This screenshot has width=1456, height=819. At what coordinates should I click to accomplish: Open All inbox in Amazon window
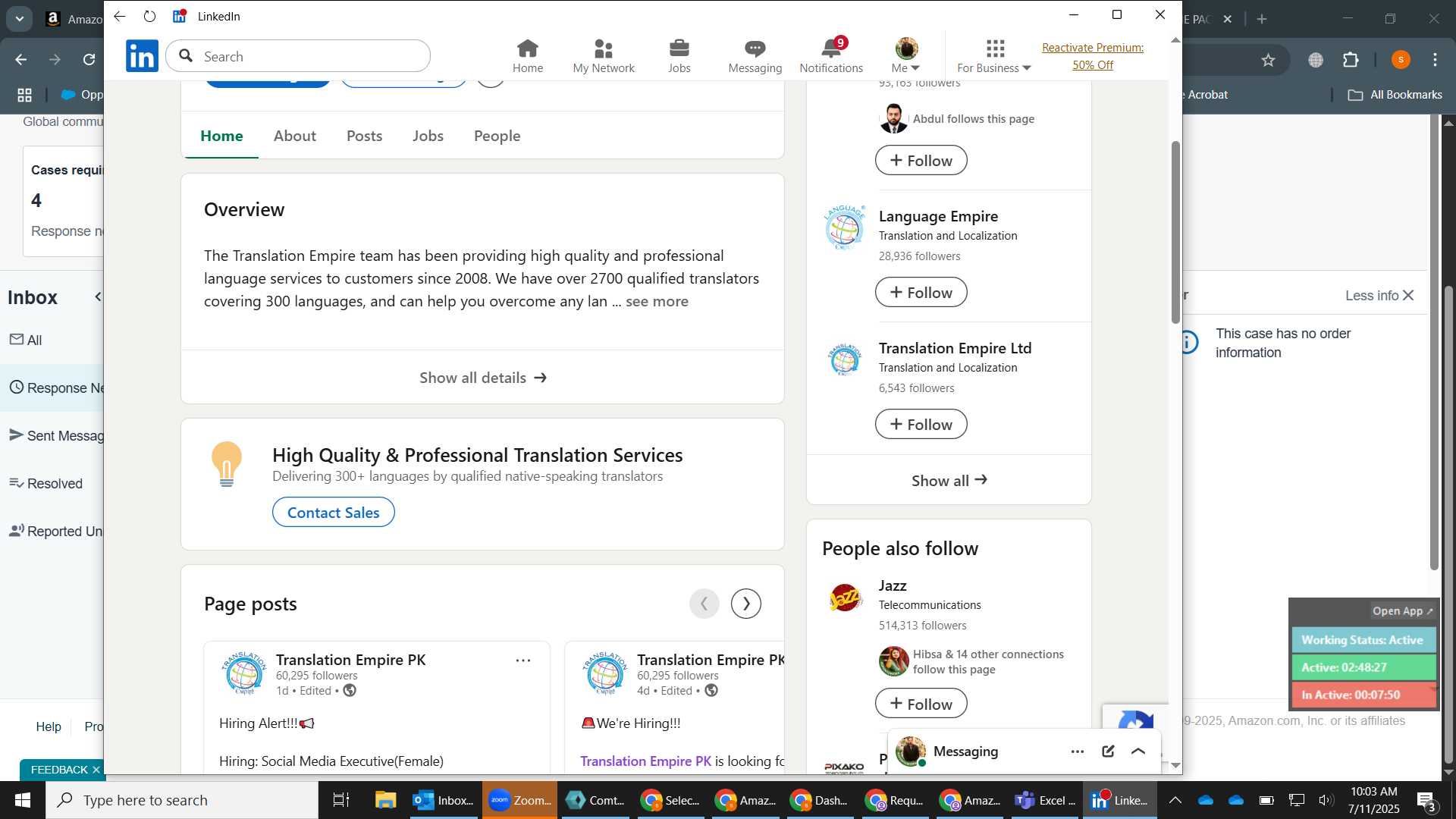coord(27,340)
